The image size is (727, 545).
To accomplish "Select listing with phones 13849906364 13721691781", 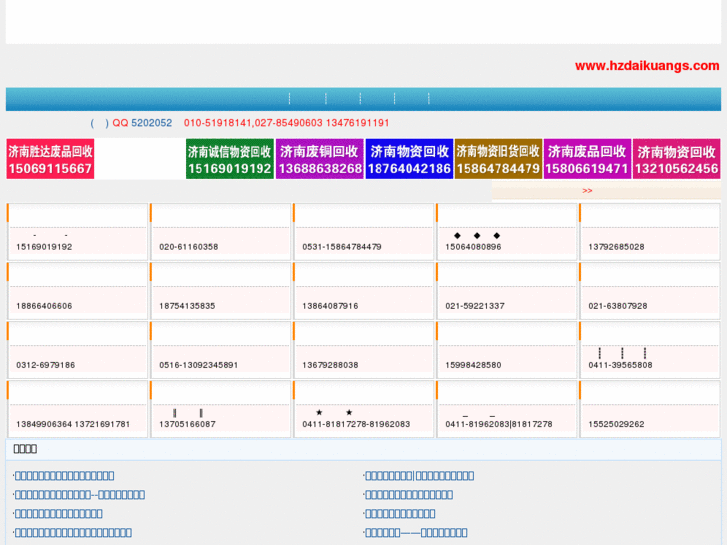I will point(77,409).
